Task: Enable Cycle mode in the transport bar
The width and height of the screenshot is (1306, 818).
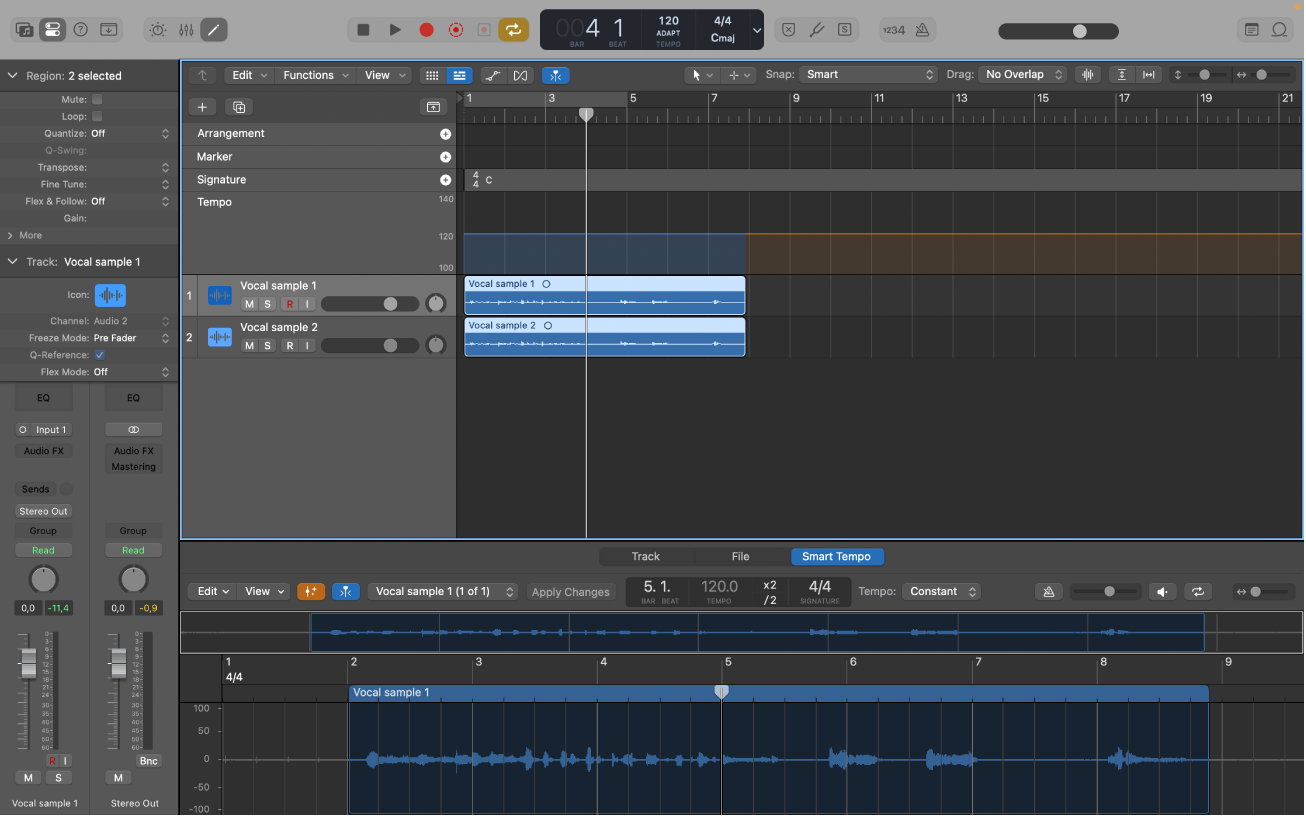Action: coord(513,30)
